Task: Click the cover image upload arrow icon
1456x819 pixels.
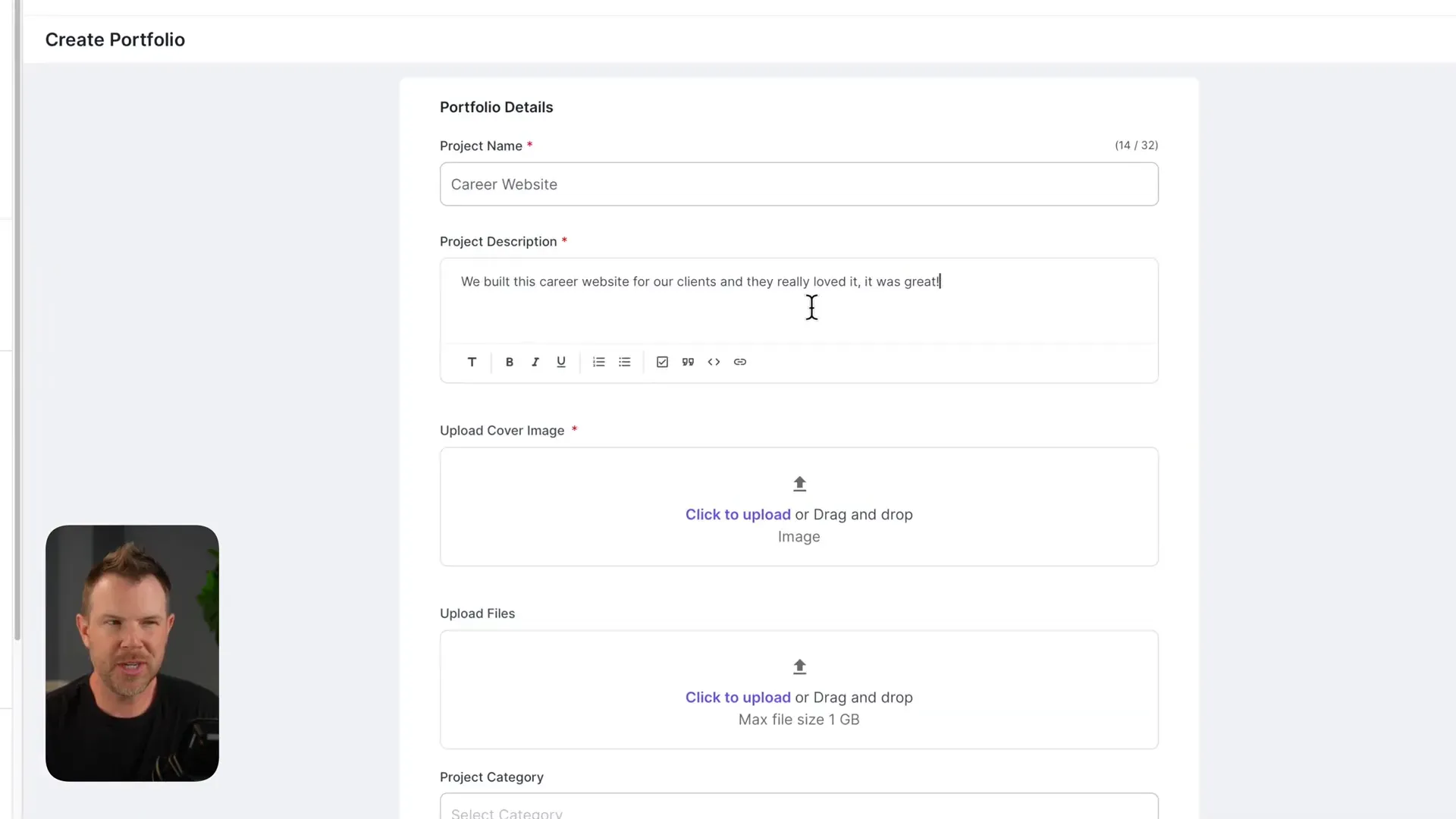Action: [799, 484]
